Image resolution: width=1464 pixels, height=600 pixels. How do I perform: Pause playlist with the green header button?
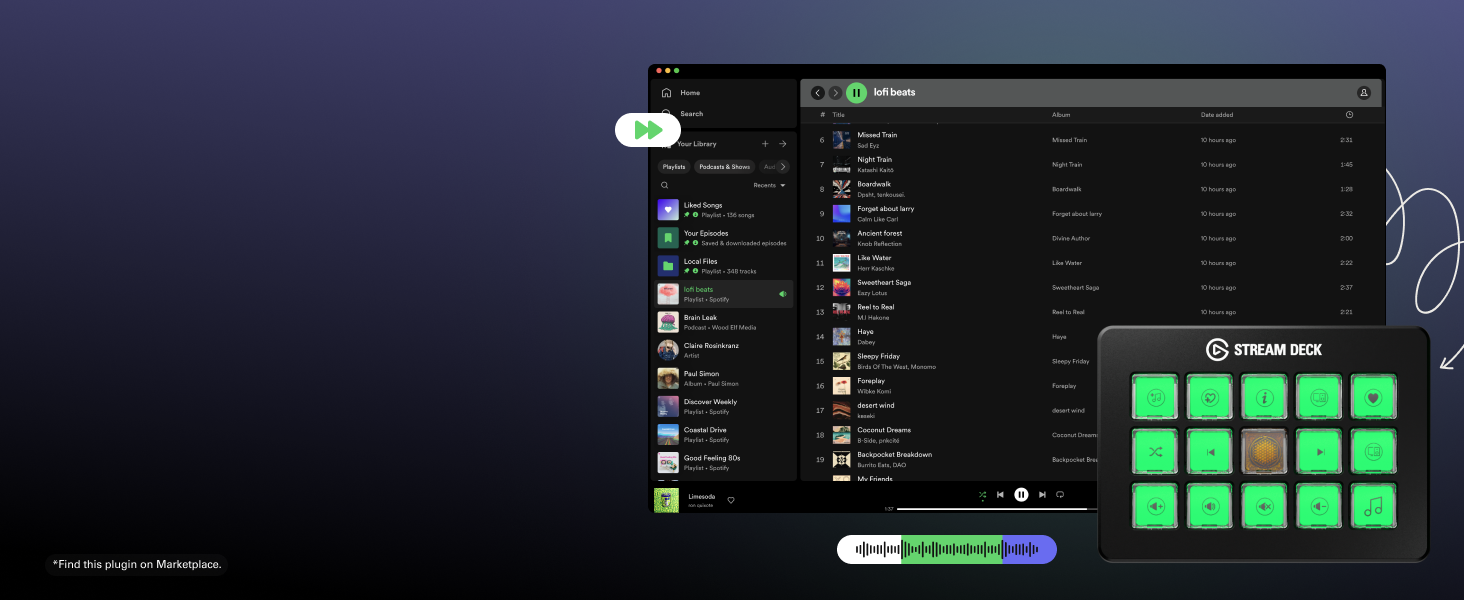click(856, 93)
